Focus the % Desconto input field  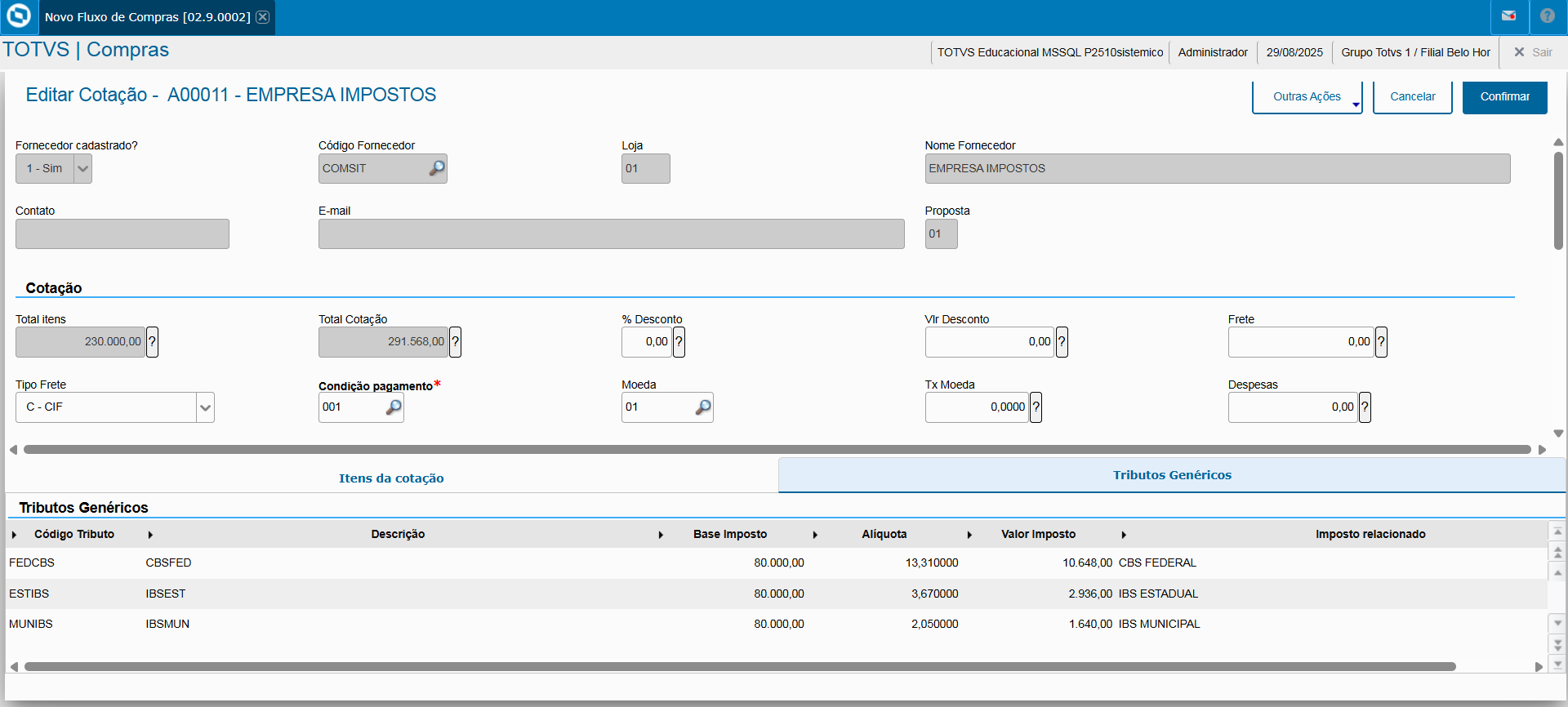pos(647,342)
